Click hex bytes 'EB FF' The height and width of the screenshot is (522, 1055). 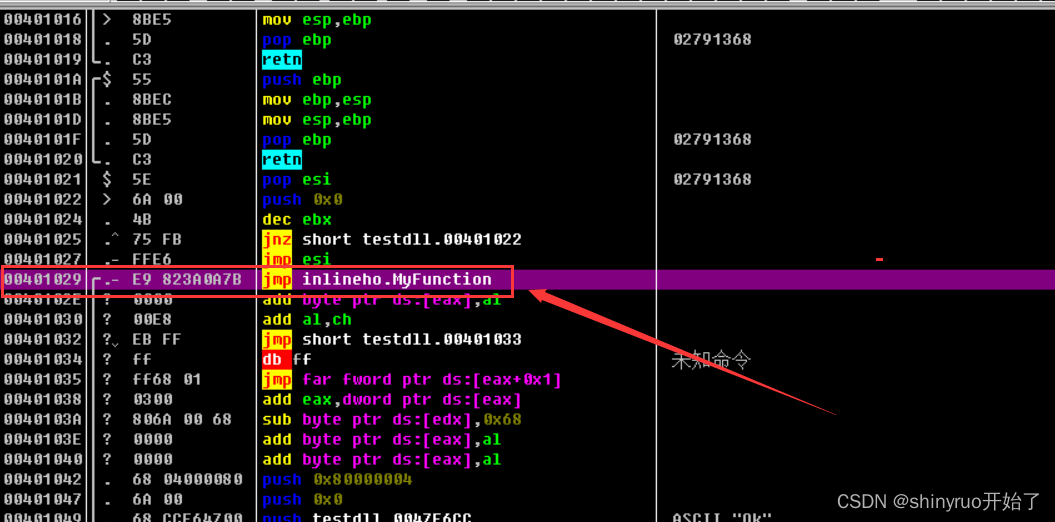157,339
